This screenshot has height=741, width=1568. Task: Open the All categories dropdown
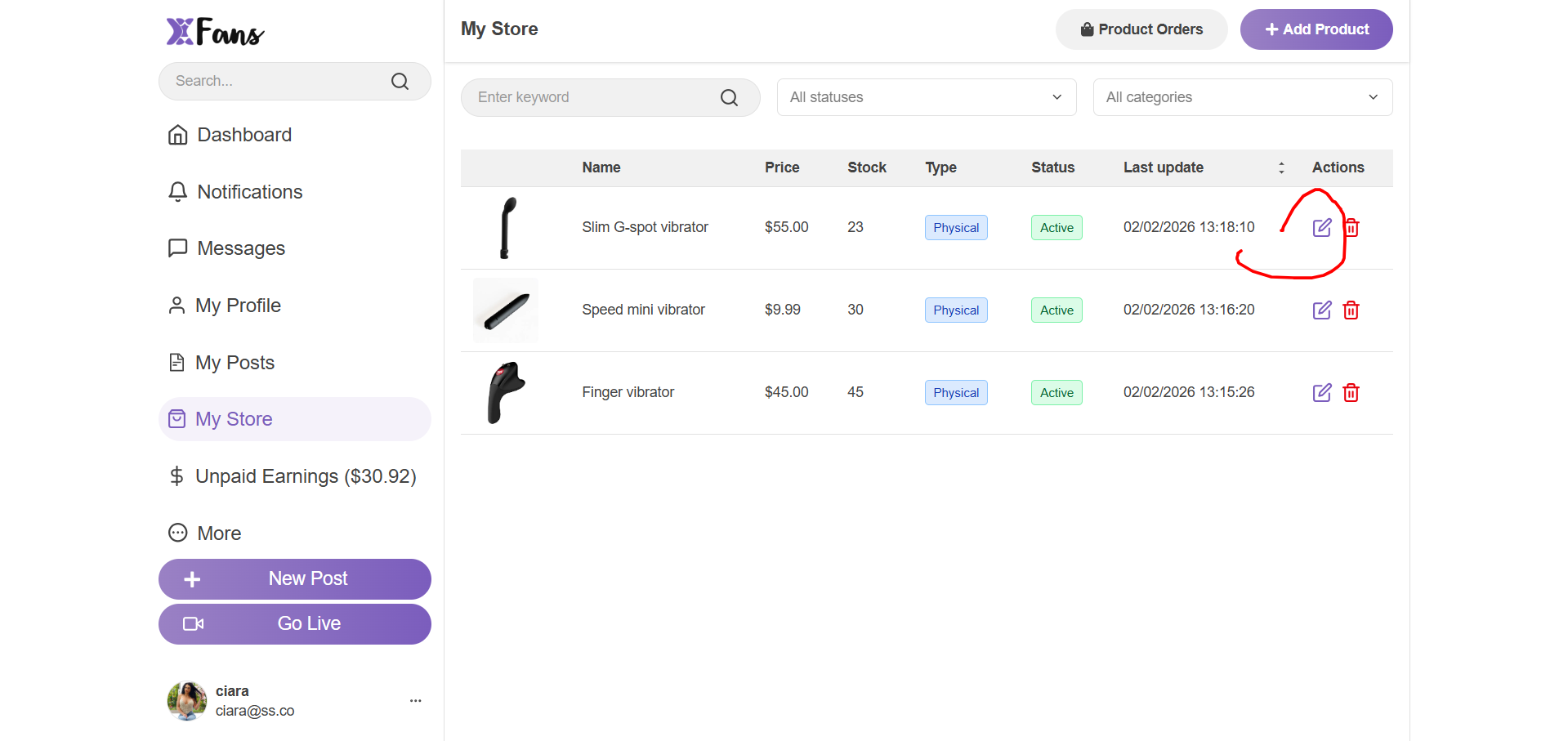(x=1242, y=97)
